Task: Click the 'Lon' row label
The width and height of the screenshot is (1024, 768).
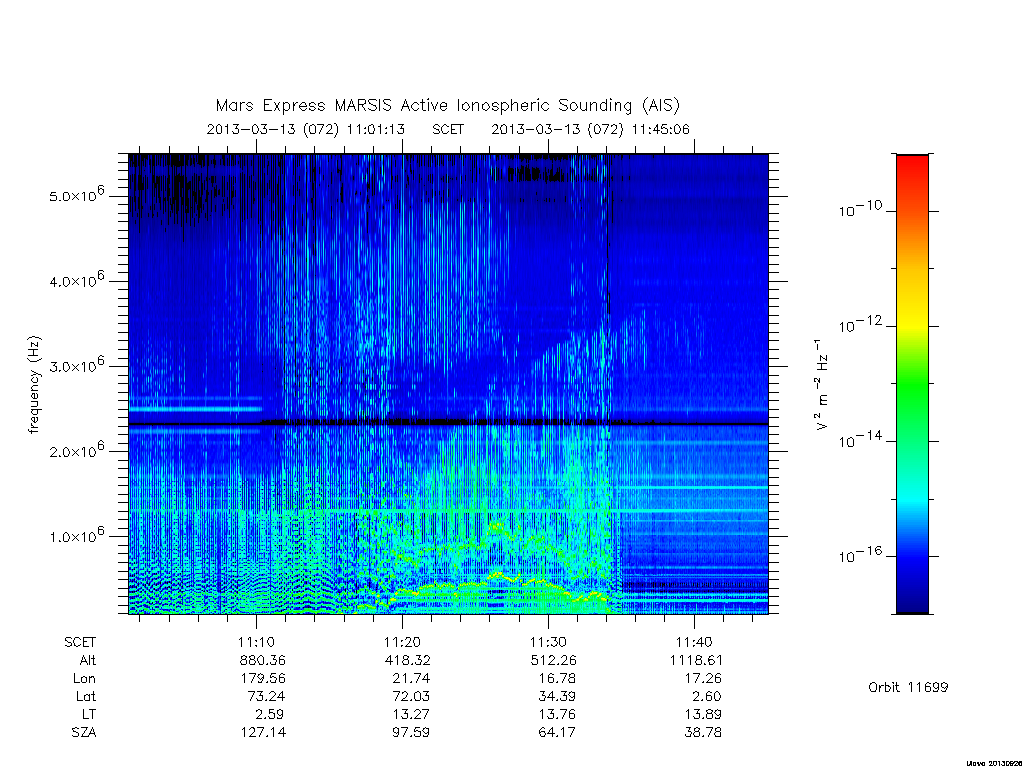Action: tap(85, 679)
